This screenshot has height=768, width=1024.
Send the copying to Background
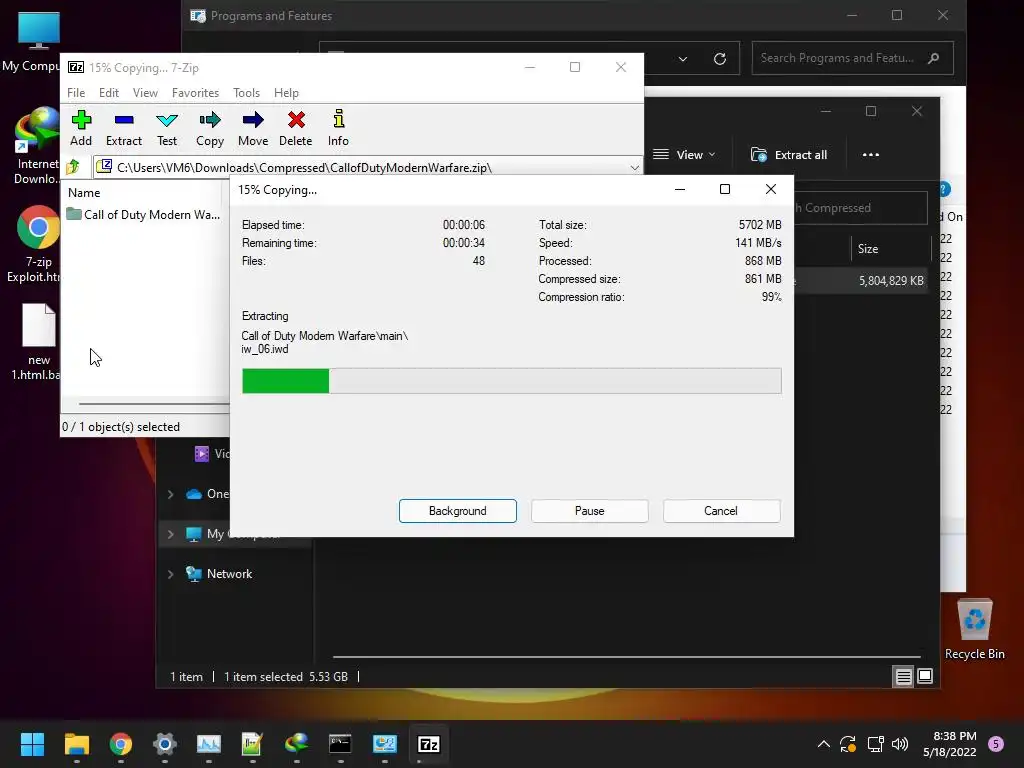click(458, 511)
